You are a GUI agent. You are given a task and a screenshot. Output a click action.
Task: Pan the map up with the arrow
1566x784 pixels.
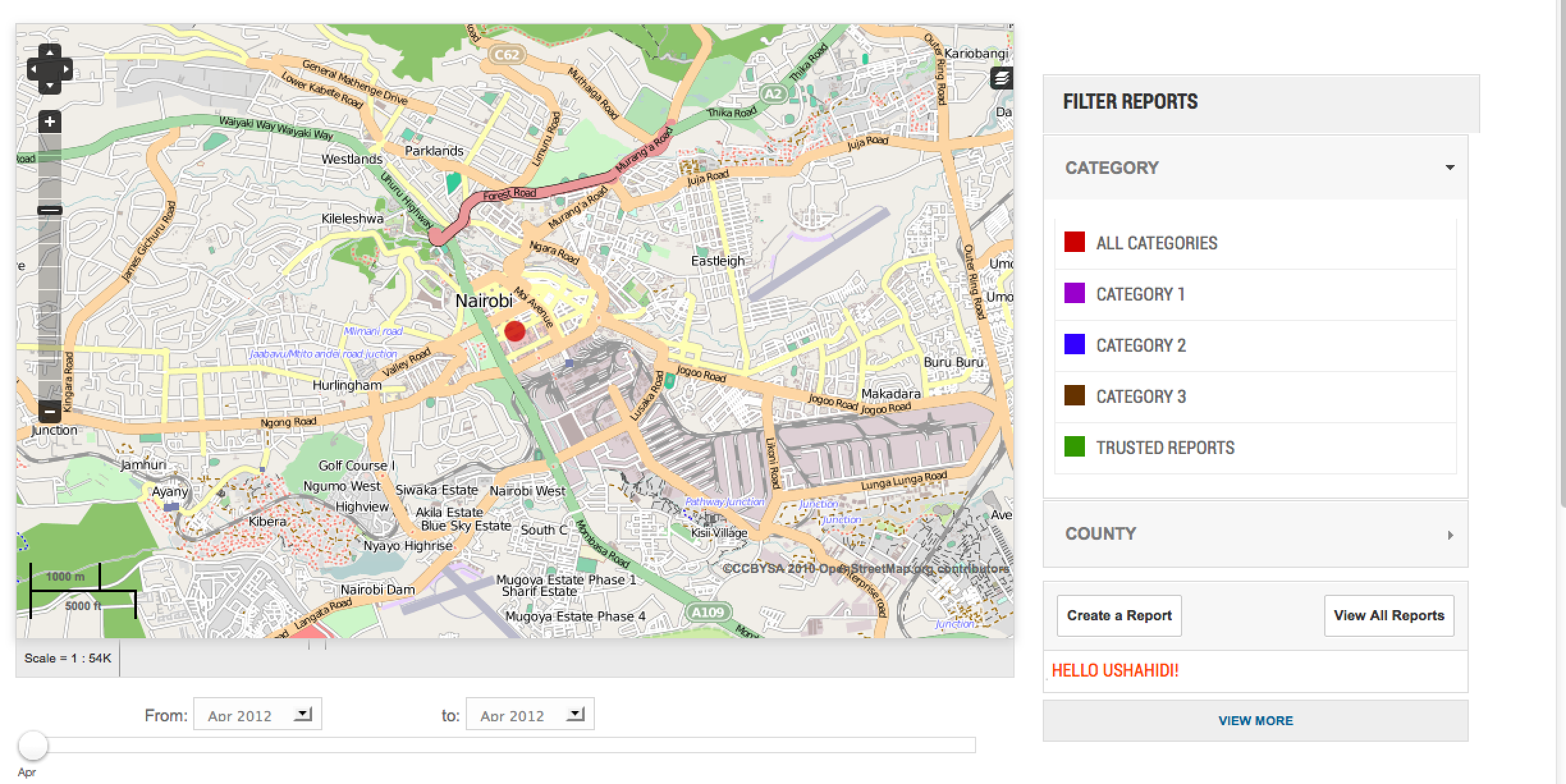pyautogui.click(x=50, y=52)
